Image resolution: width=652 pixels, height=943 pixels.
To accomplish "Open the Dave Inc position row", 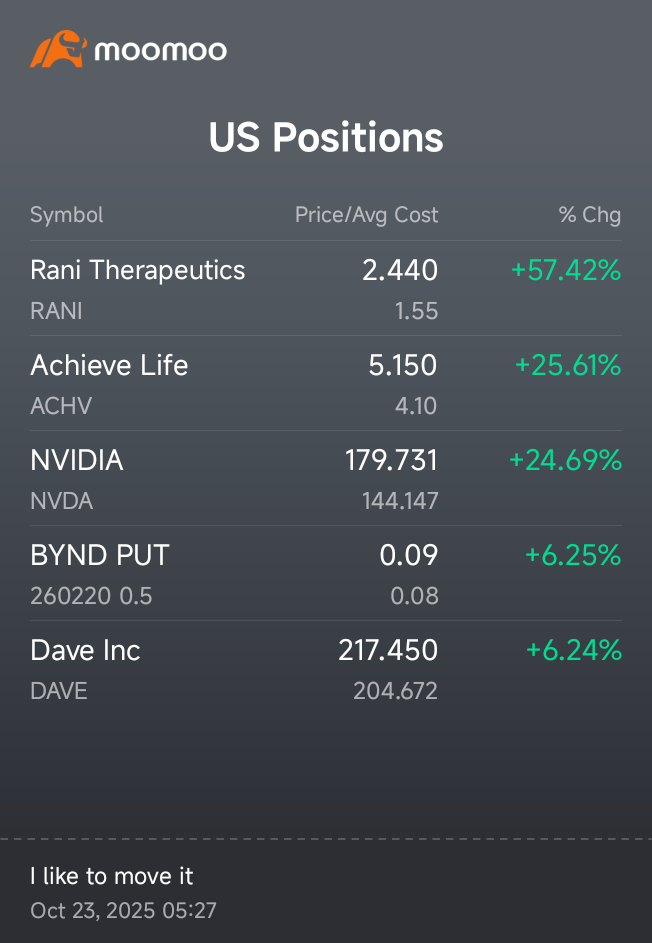I will pyautogui.click(x=326, y=668).
